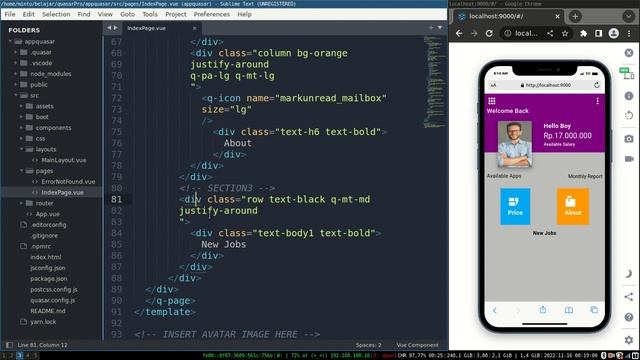Open README.md file
Image resolution: width=640 pixels, height=360 pixels.
tap(48, 311)
